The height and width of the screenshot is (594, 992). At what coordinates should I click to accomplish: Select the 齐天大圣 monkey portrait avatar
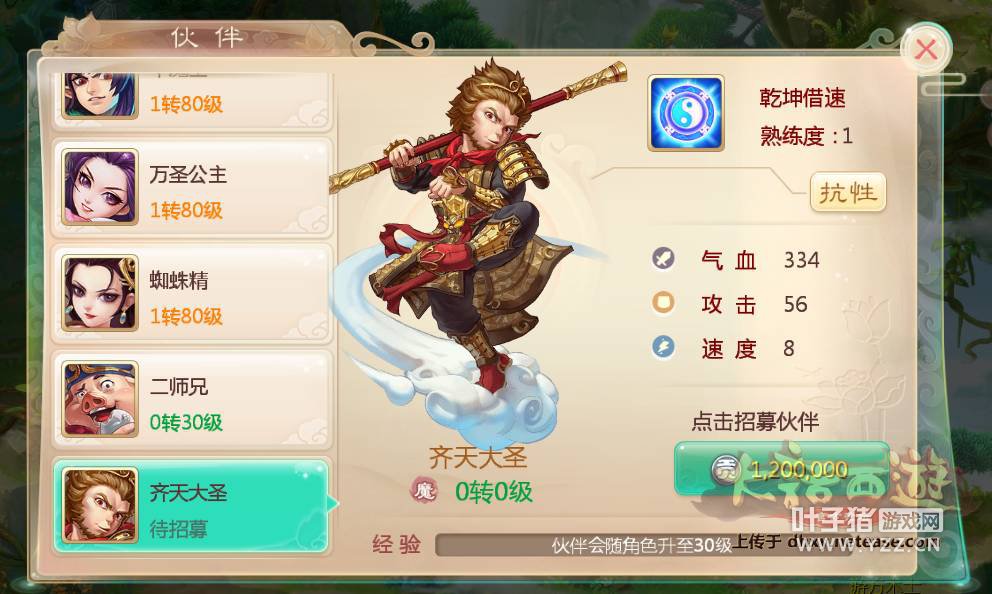coord(100,505)
